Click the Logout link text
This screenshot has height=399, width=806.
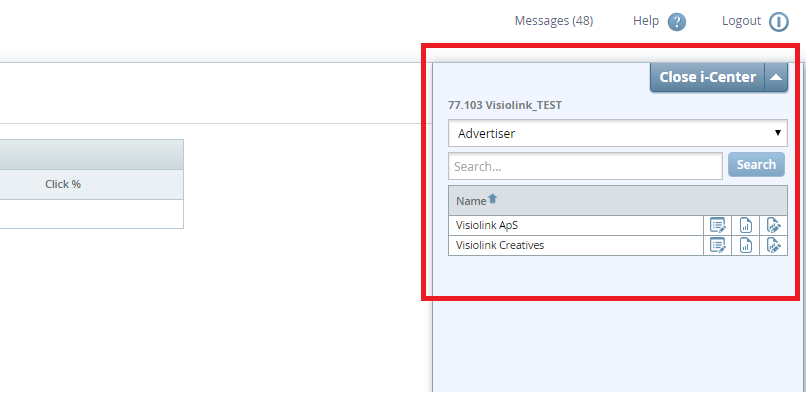[741, 21]
